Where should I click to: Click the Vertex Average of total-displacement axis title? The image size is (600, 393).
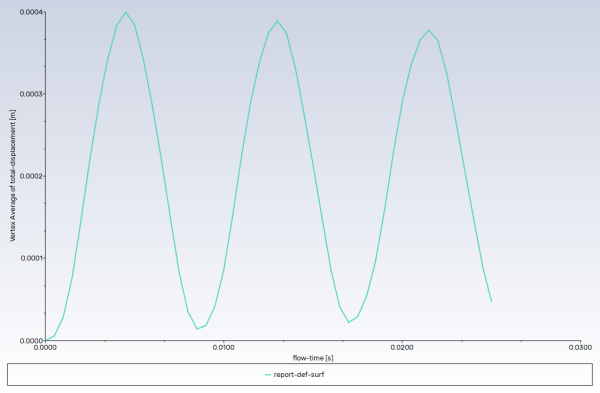(13, 176)
